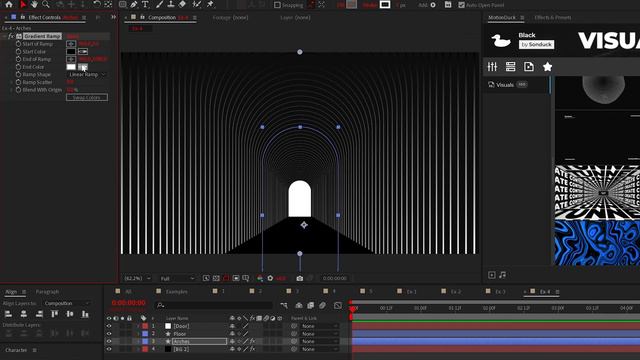Select the Rotation tool in toolbar
The width and height of the screenshot is (640, 360).
97,4
